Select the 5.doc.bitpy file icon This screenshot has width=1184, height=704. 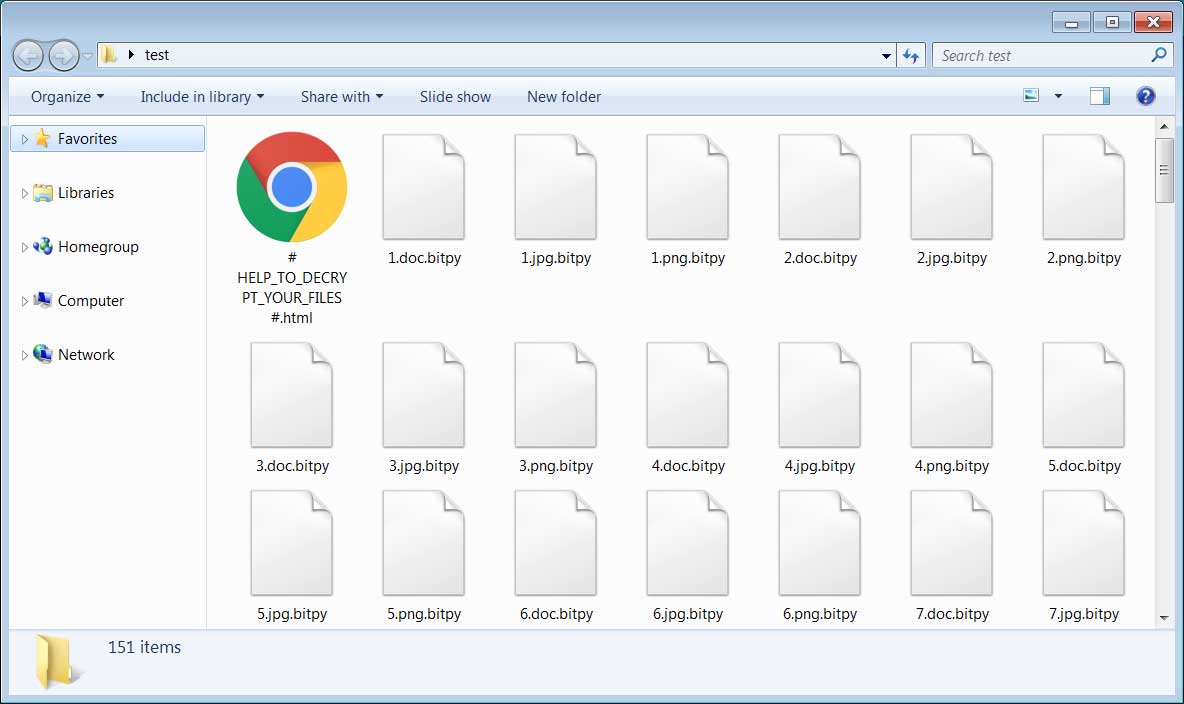click(x=1084, y=395)
